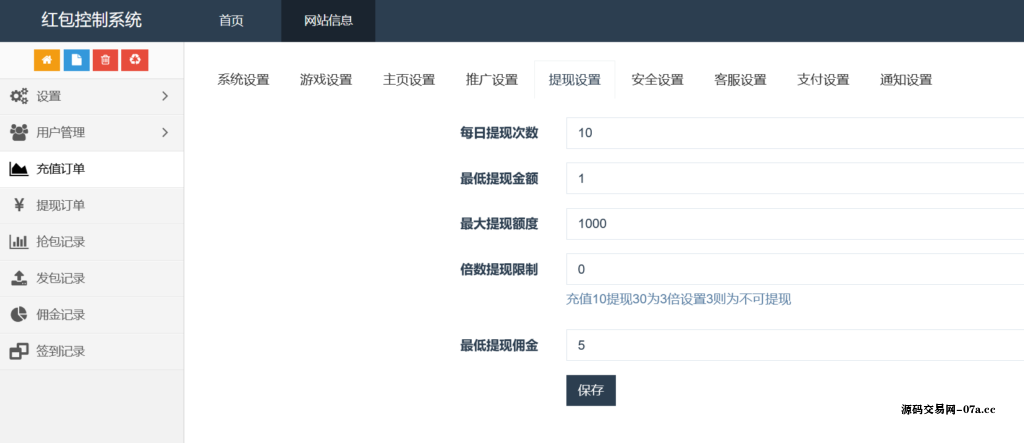The width and height of the screenshot is (1024, 443).
Task: Click the 保存 button
Action: click(591, 391)
